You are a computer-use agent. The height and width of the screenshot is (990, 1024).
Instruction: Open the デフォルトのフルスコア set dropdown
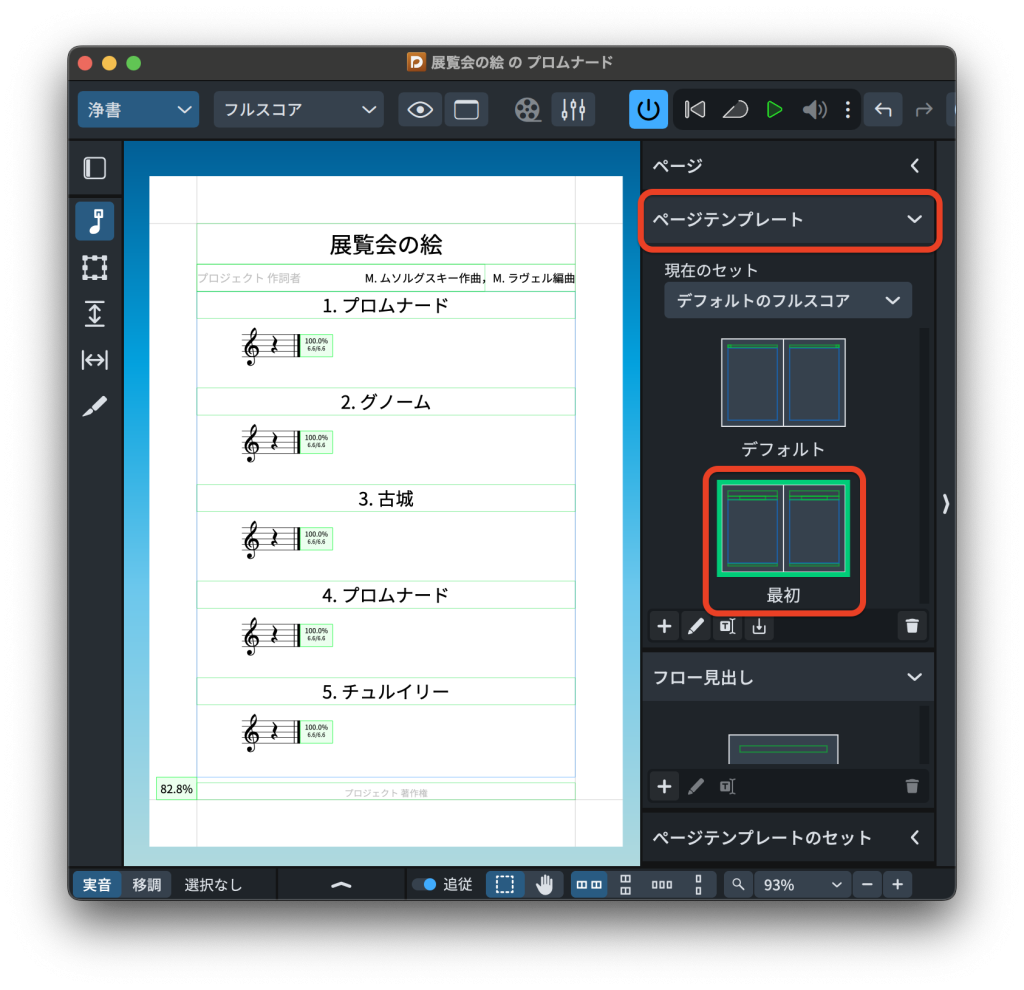pyautogui.click(x=787, y=300)
